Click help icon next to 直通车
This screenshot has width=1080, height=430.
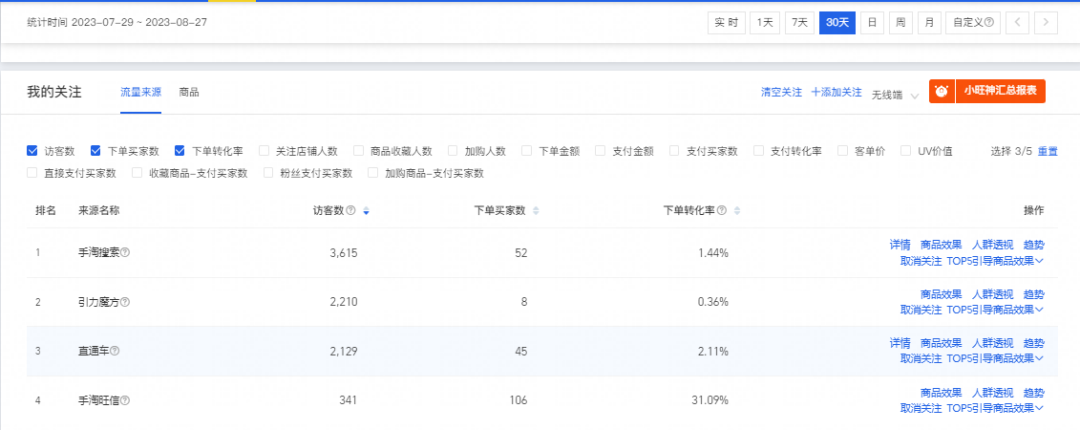(115, 351)
